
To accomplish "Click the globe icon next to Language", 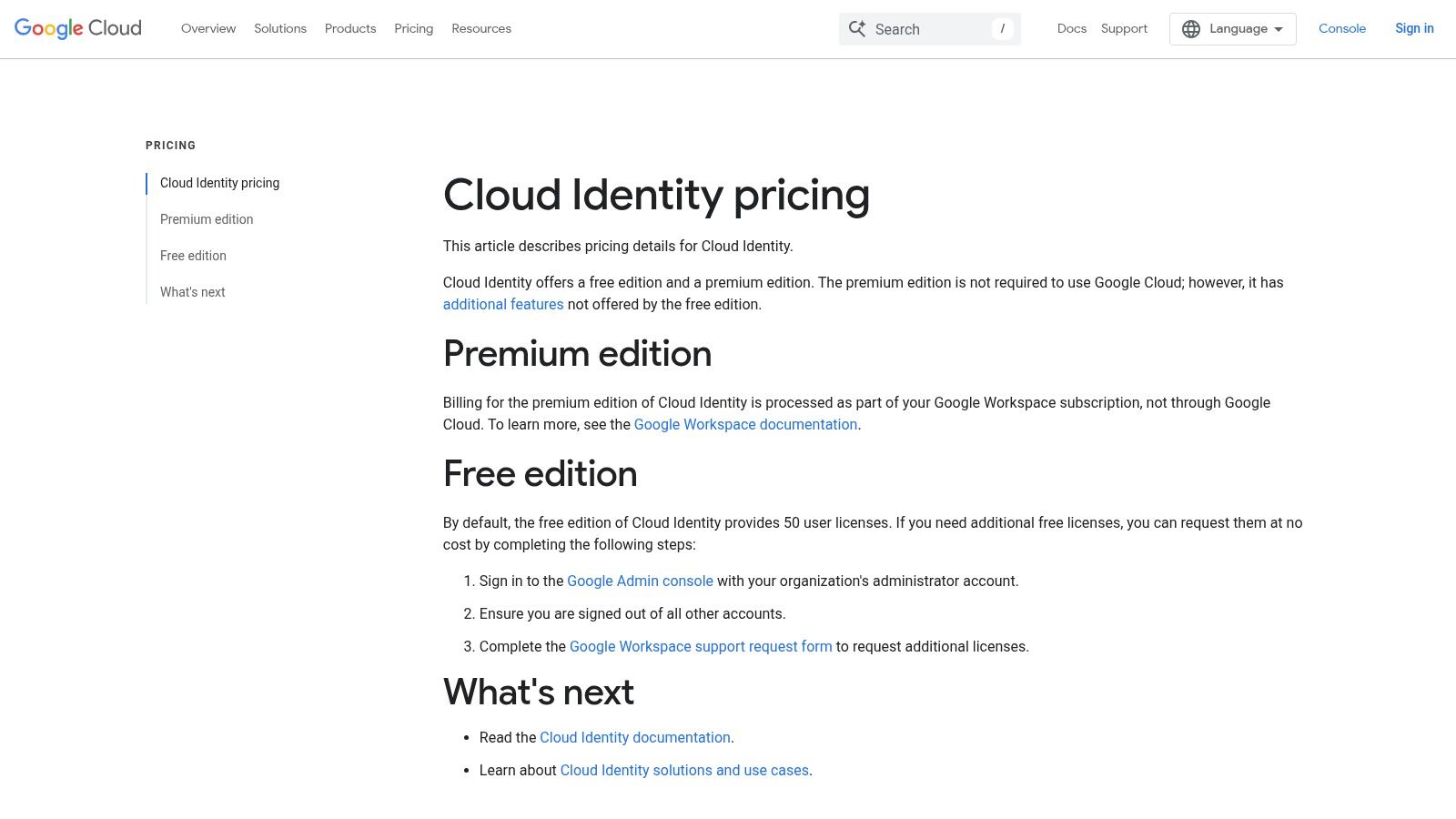I will [x=1190, y=28].
